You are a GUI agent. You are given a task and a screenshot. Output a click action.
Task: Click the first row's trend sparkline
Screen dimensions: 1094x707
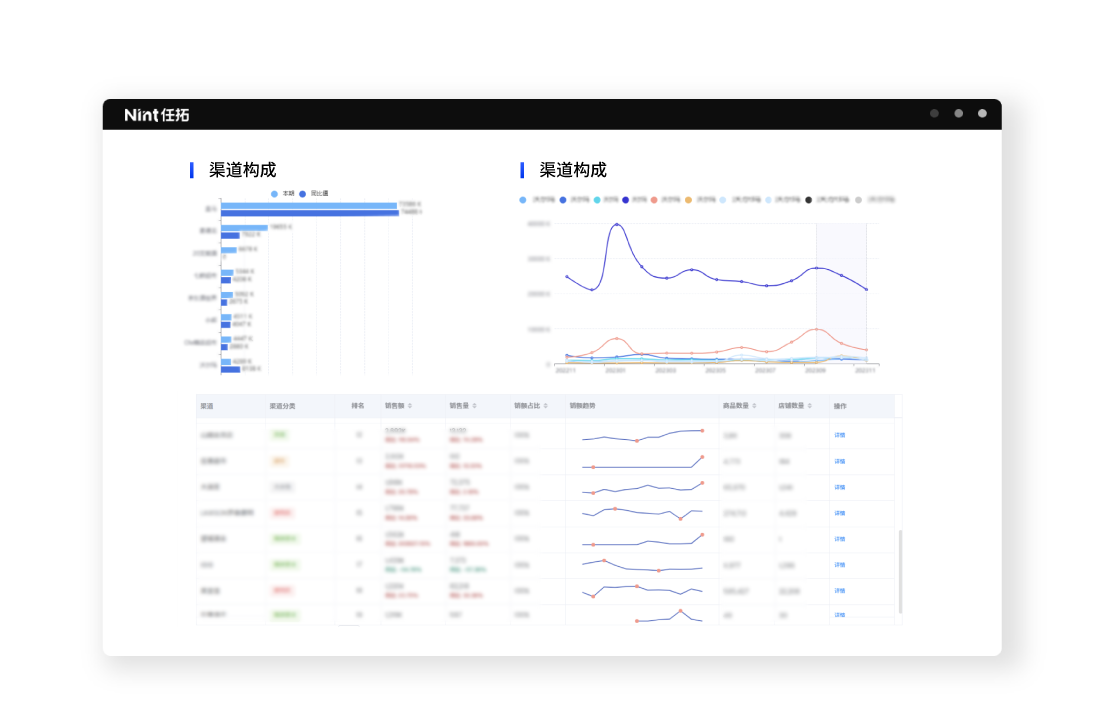(x=643, y=436)
